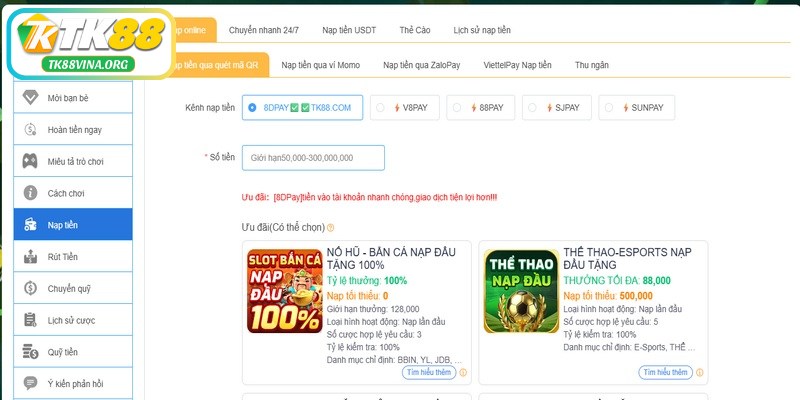Click the wallet icon beside Nạp tiền
This screenshot has width=800, height=400.
31,224
